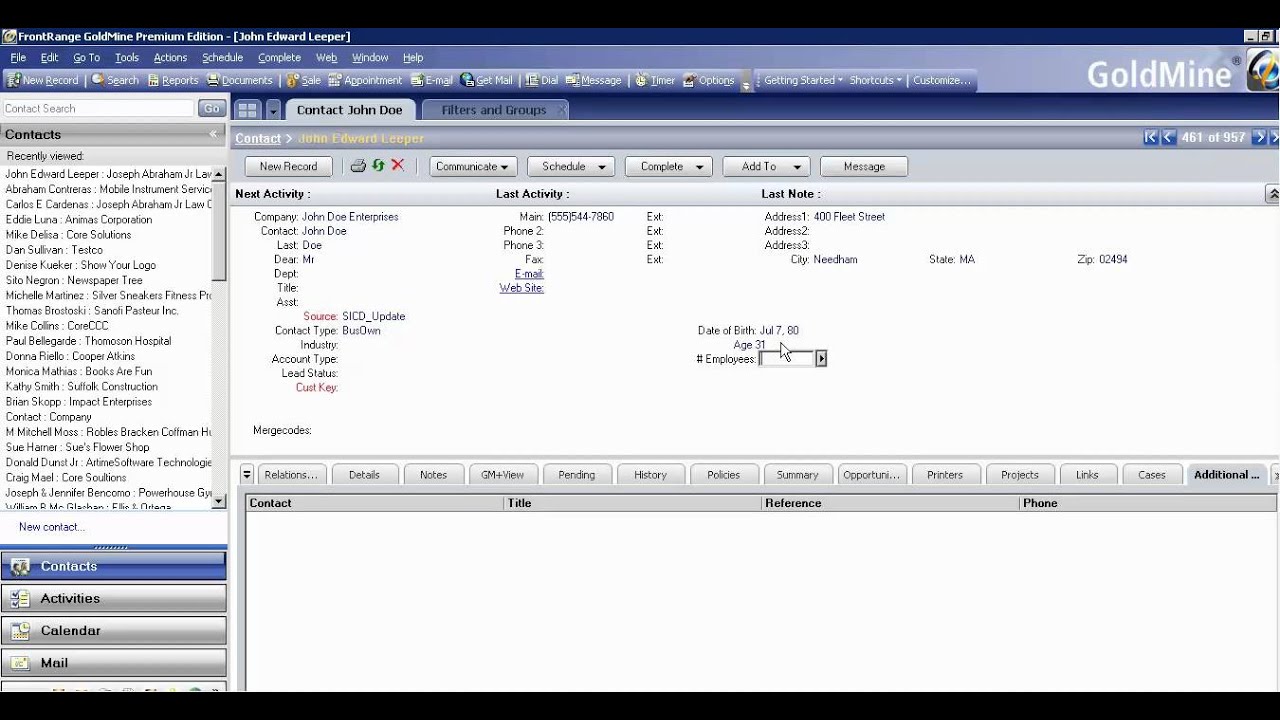Open the Activities navigation pane
1280x720 pixels.
(x=114, y=598)
